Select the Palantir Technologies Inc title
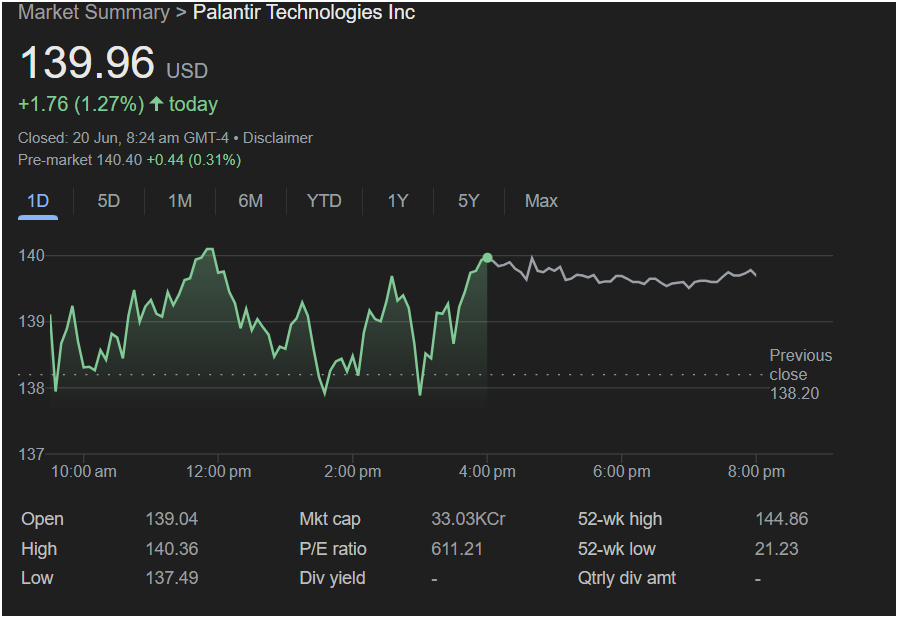 [304, 12]
